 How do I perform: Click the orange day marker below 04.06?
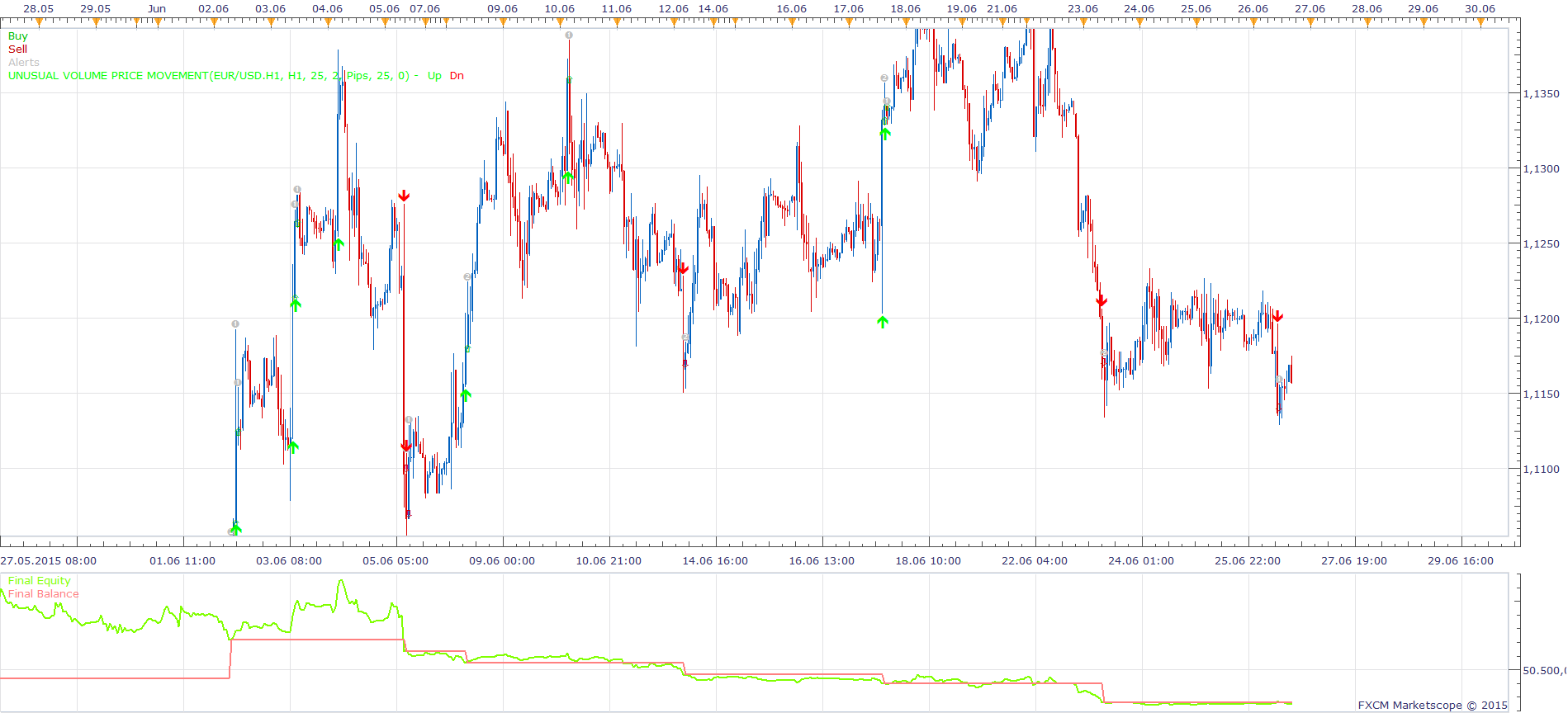tap(328, 22)
